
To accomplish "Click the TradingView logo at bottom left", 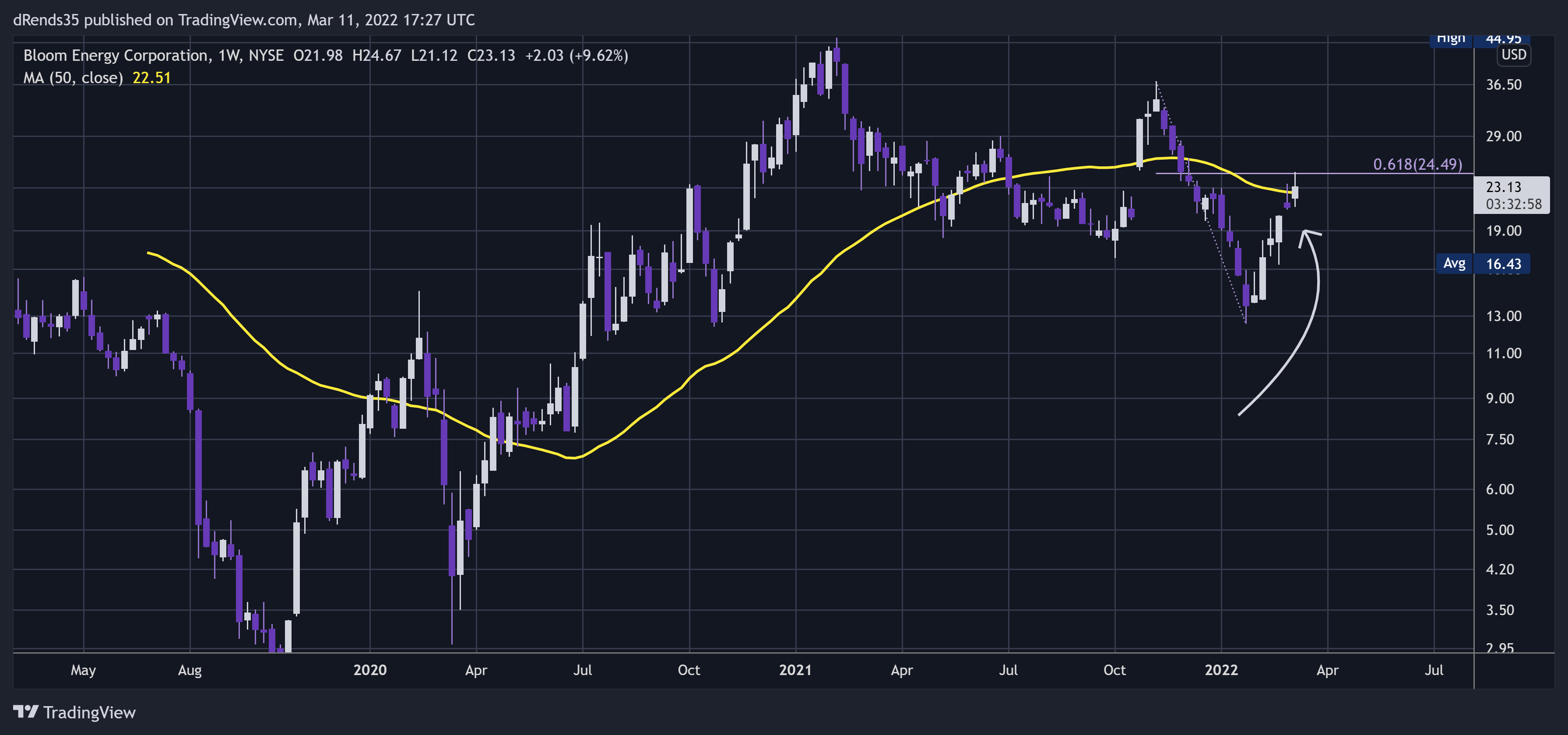I will click(74, 712).
